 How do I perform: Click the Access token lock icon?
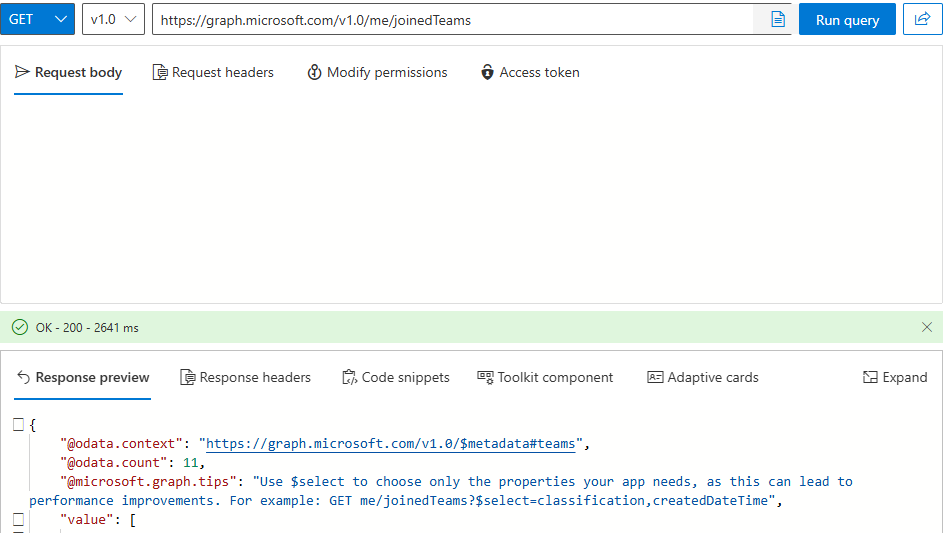pos(487,73)
